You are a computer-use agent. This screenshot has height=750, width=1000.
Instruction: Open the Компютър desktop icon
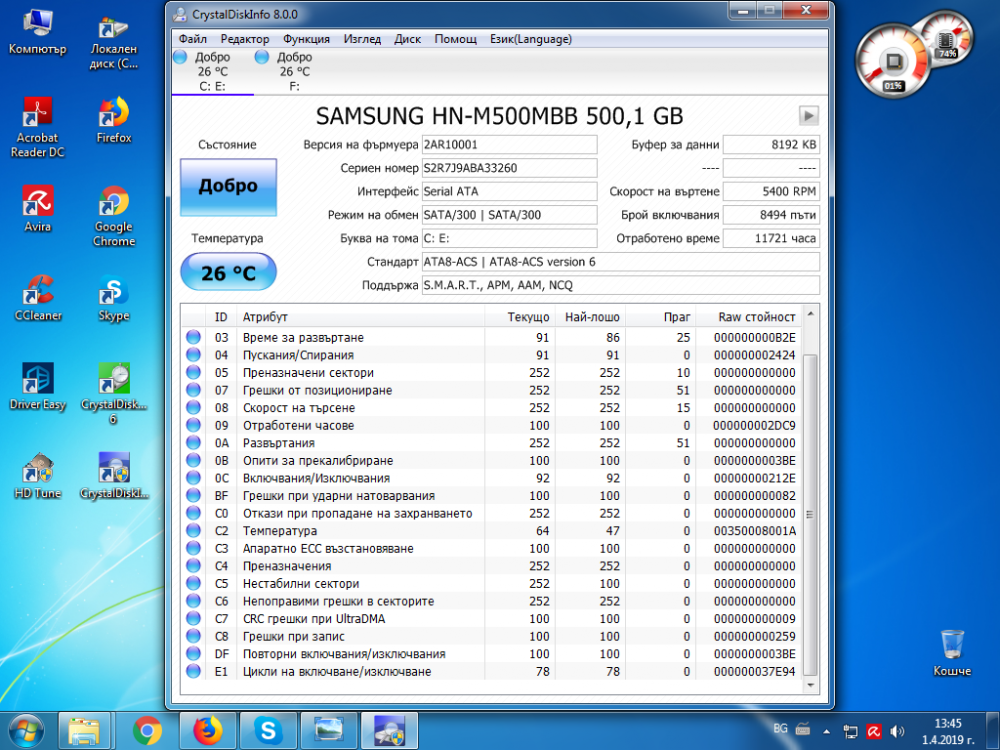37,31
